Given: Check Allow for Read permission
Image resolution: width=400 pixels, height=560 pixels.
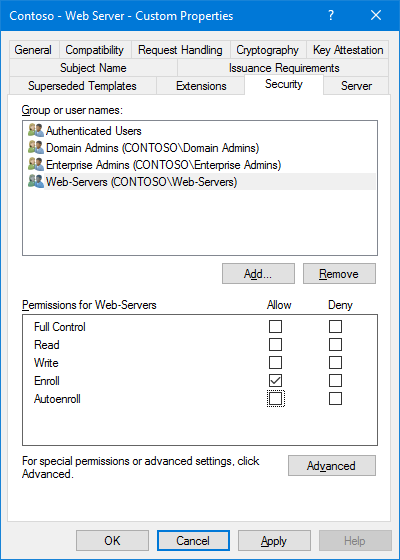Looking at the screenshot, I should coord(275,345).
